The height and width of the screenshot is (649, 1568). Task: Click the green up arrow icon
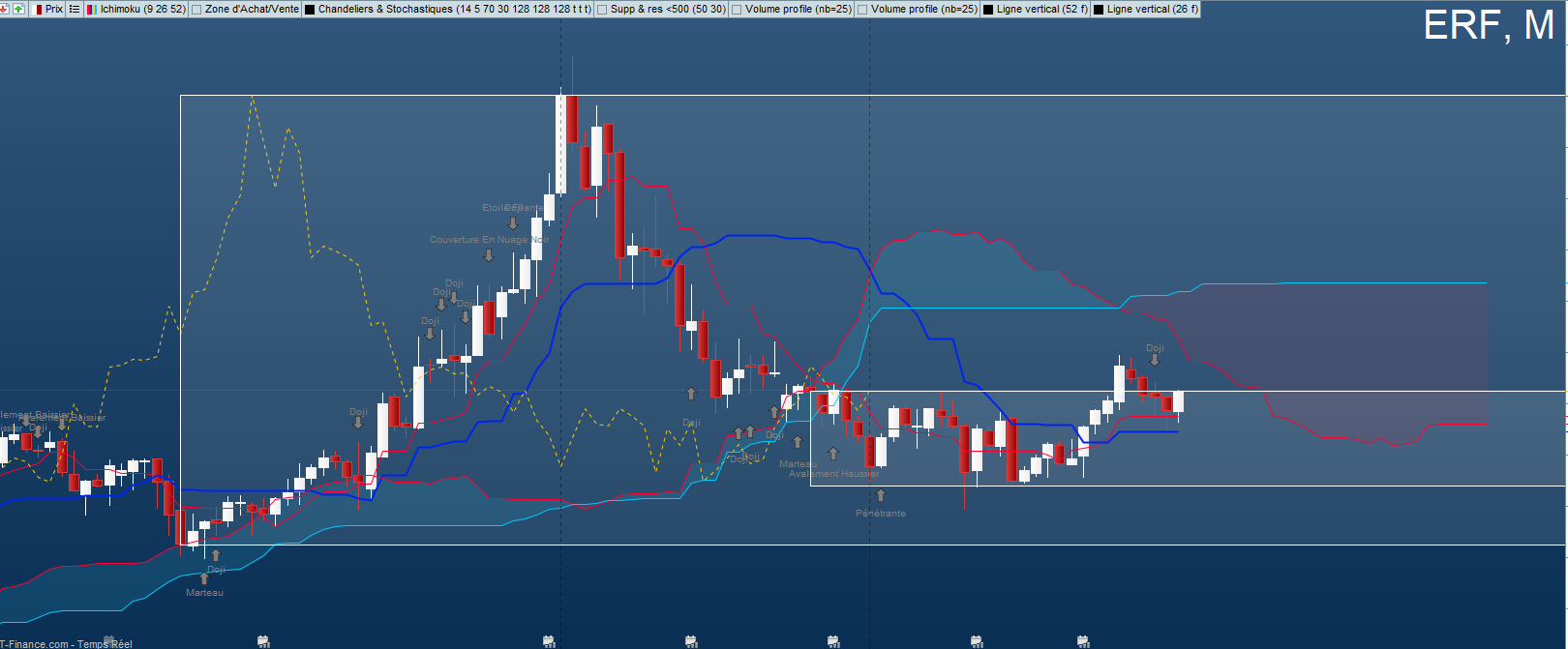(x=18, y=9)
